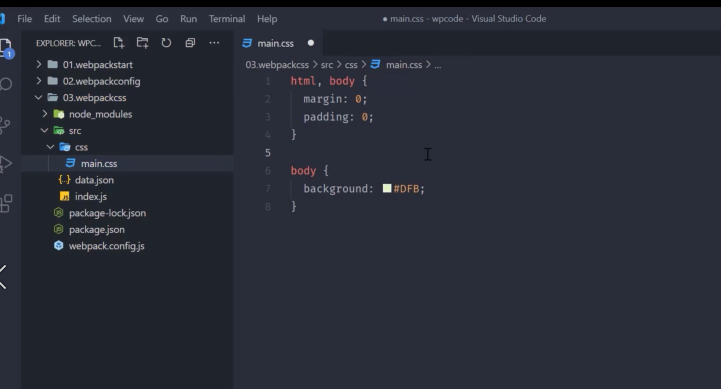Expand the 02.webpackconfig folder chevron
Viewport: 721px width, 389px height.
[x=39, y=81]
